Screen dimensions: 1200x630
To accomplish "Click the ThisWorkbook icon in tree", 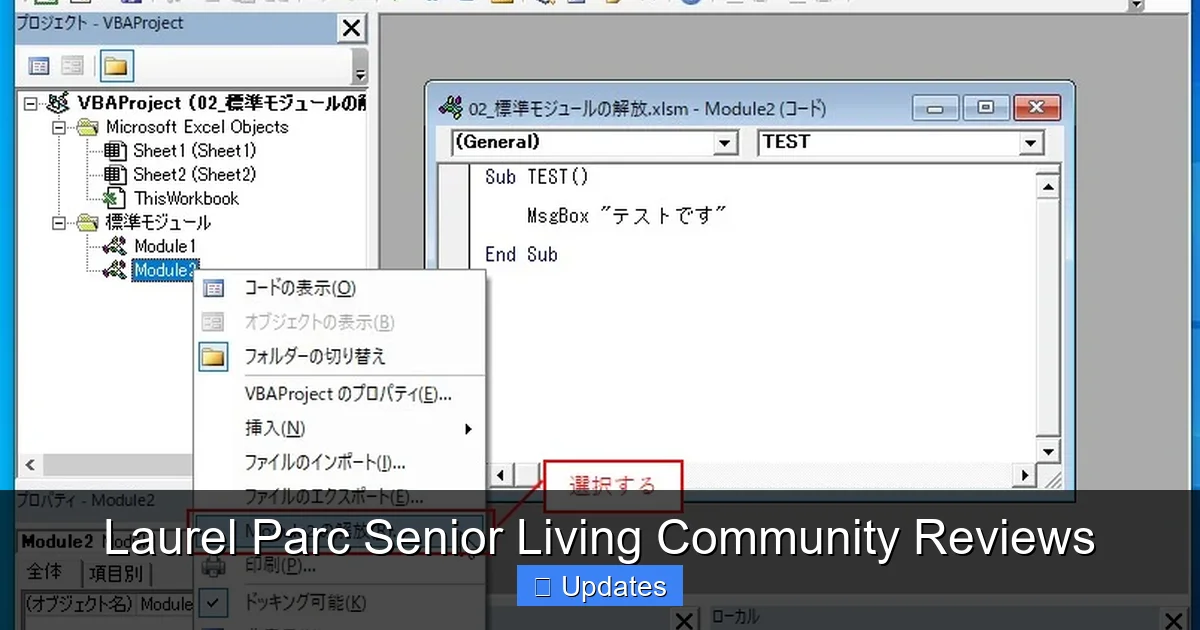I will 115,198.
